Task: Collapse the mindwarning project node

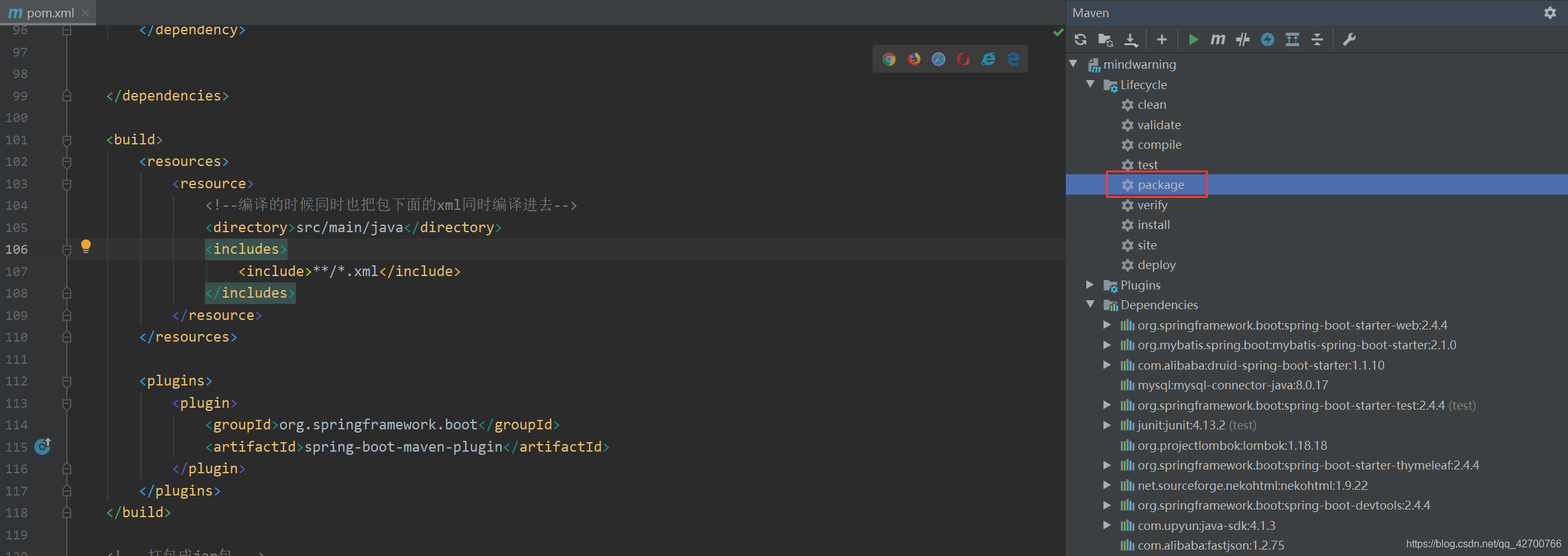Action: pos(1074,64)
